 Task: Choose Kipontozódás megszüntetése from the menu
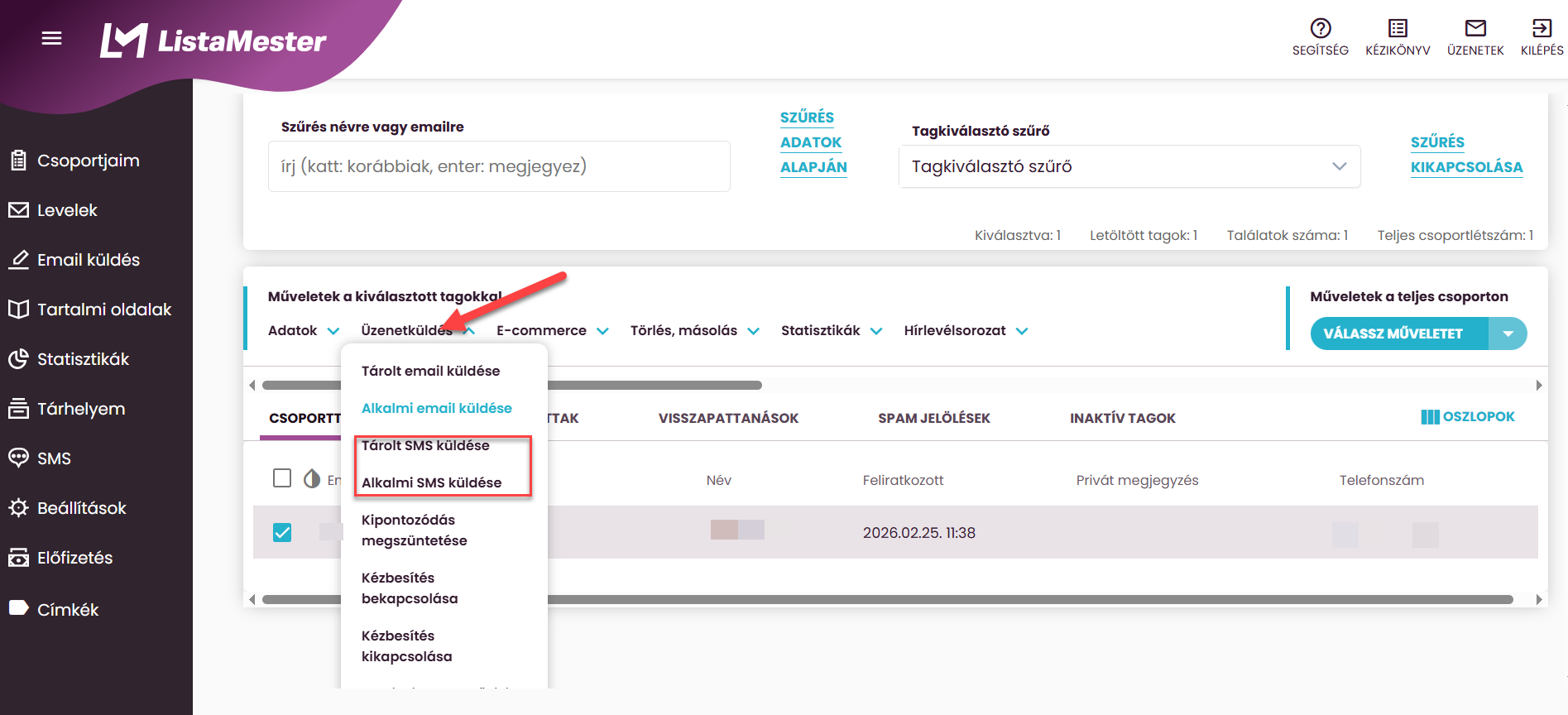click(415, 530)
